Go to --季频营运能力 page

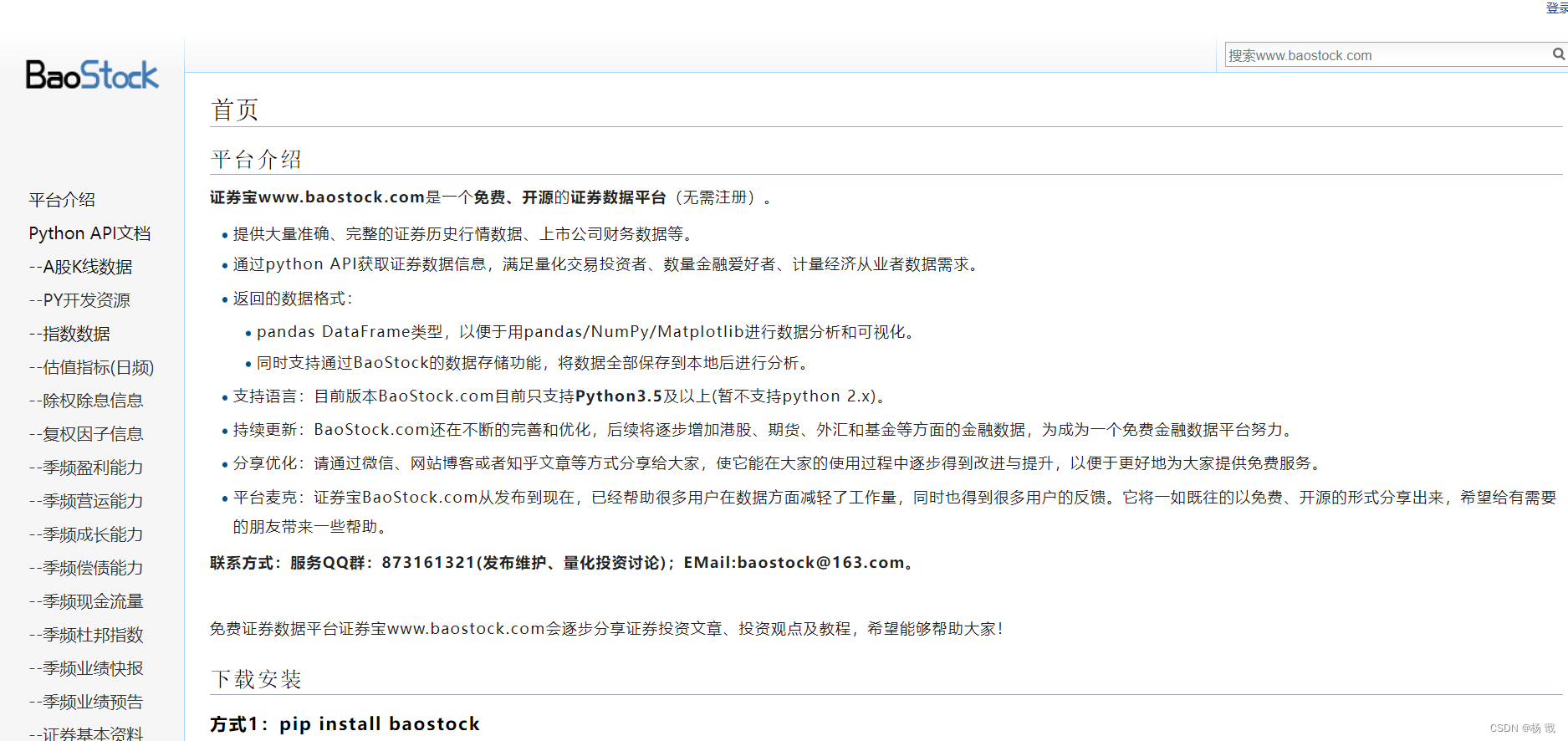click(85, 501)
